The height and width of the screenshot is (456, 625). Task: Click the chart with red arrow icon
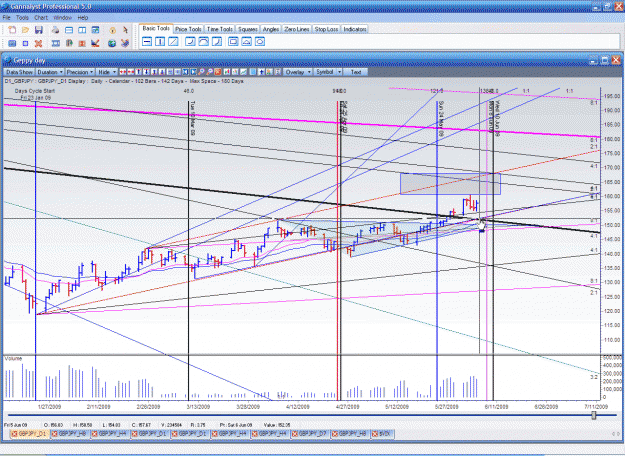(95, 43)
